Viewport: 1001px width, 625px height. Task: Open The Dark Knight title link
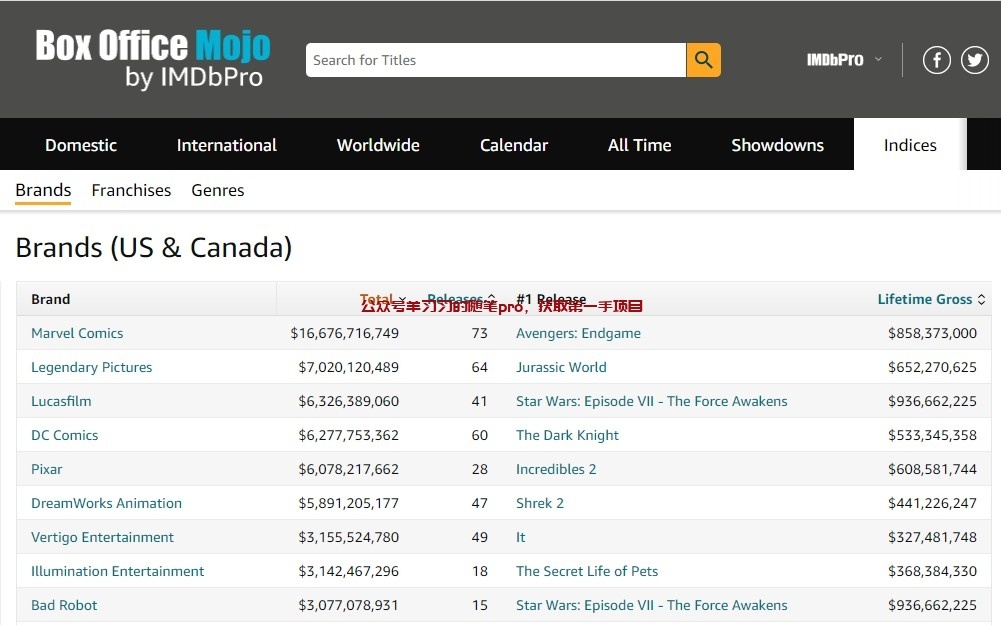[x=567, y=435]
